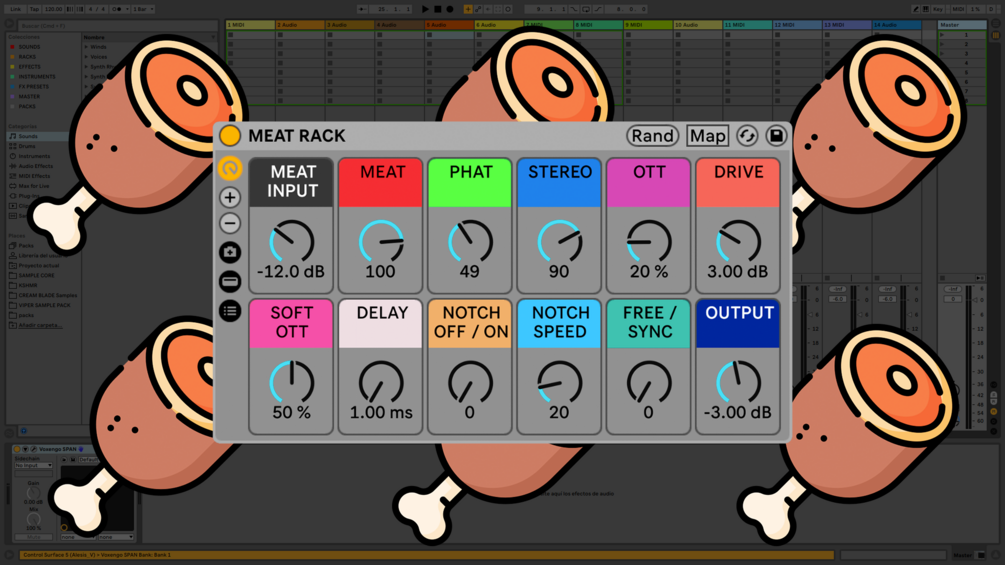
Task: Click the DELAY knob at 1.00 ms
Action: click(381, 383)
